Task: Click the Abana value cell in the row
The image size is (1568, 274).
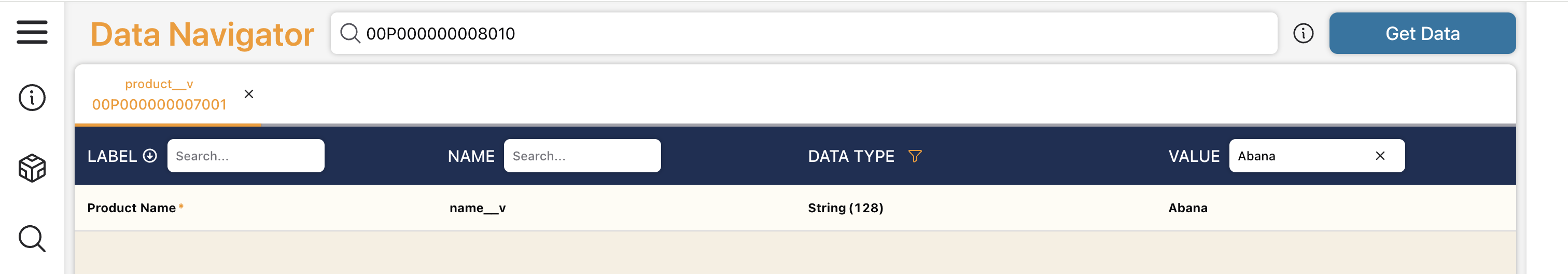Action: (1187, 208)
